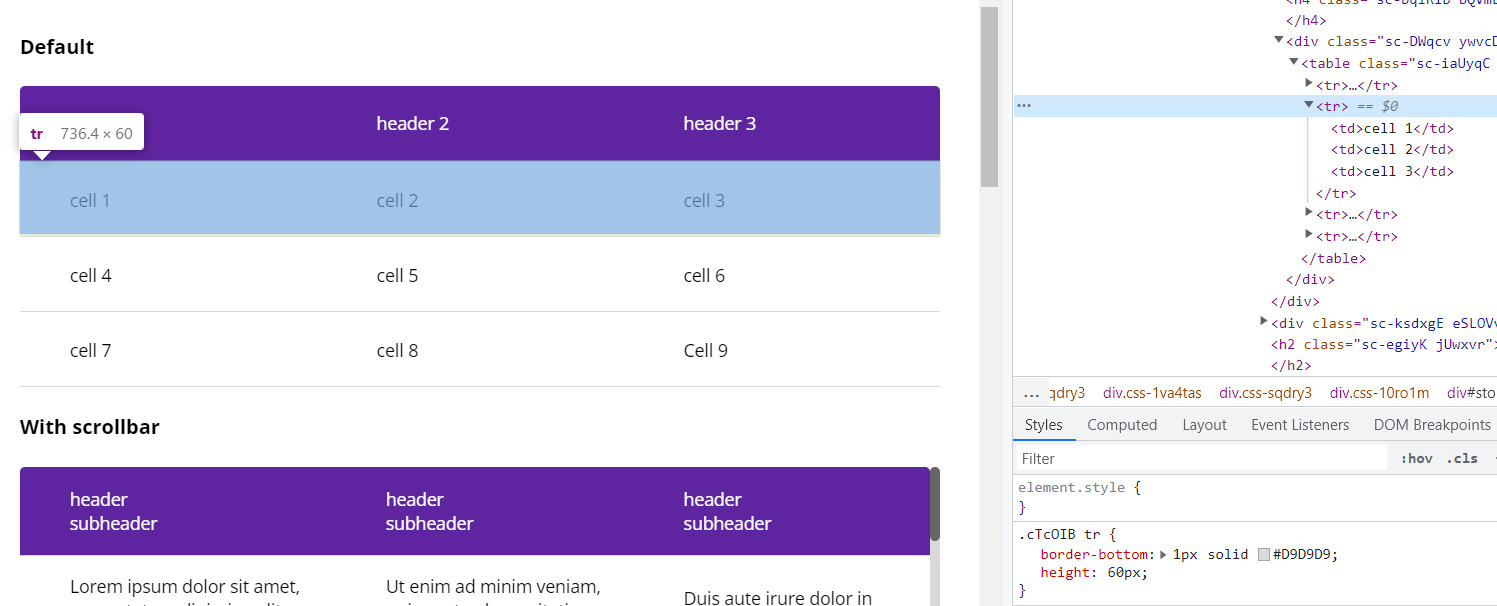Switch to the Styles tab
Image resolution: width=1497 pixels, height=606 pixels.
1043,425
